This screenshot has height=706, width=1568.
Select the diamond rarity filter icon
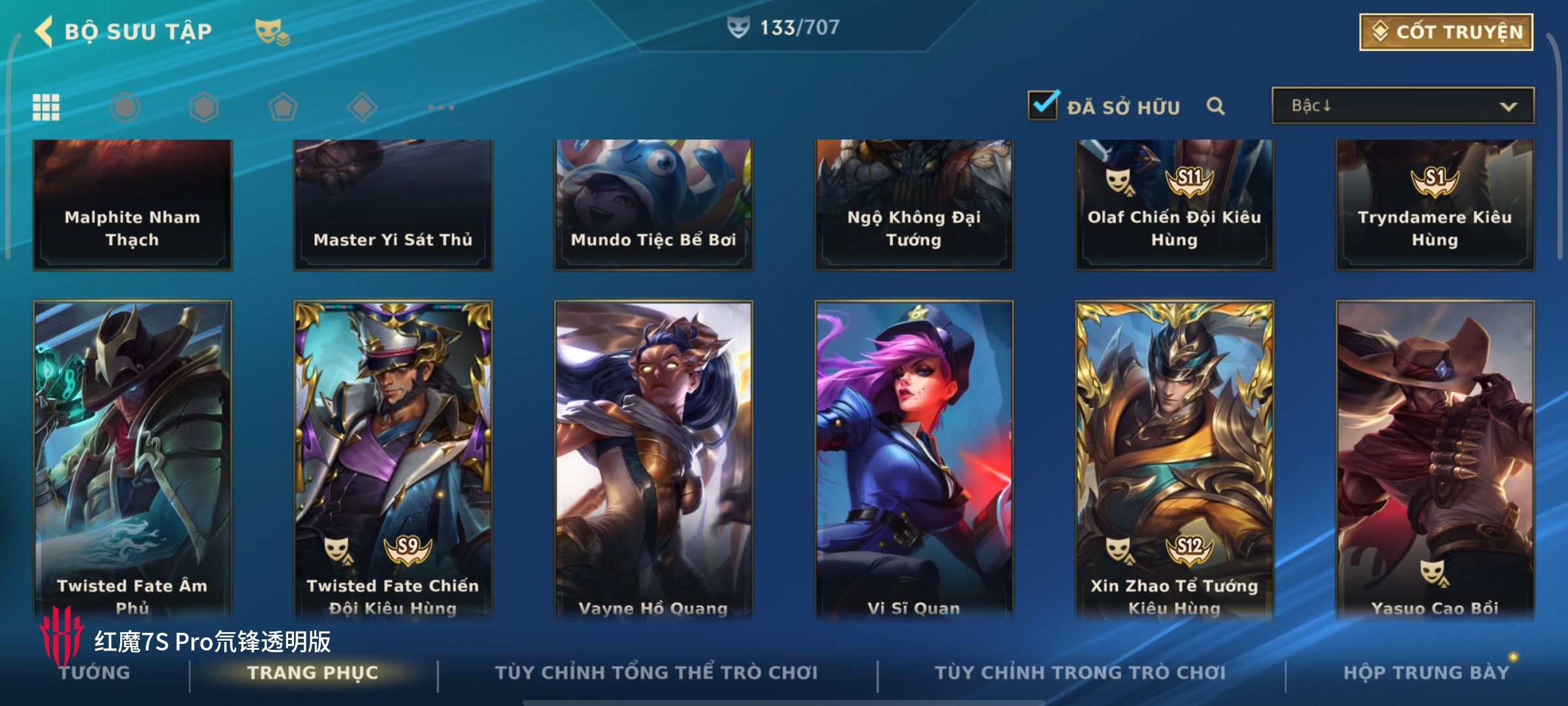pos(362,107)
